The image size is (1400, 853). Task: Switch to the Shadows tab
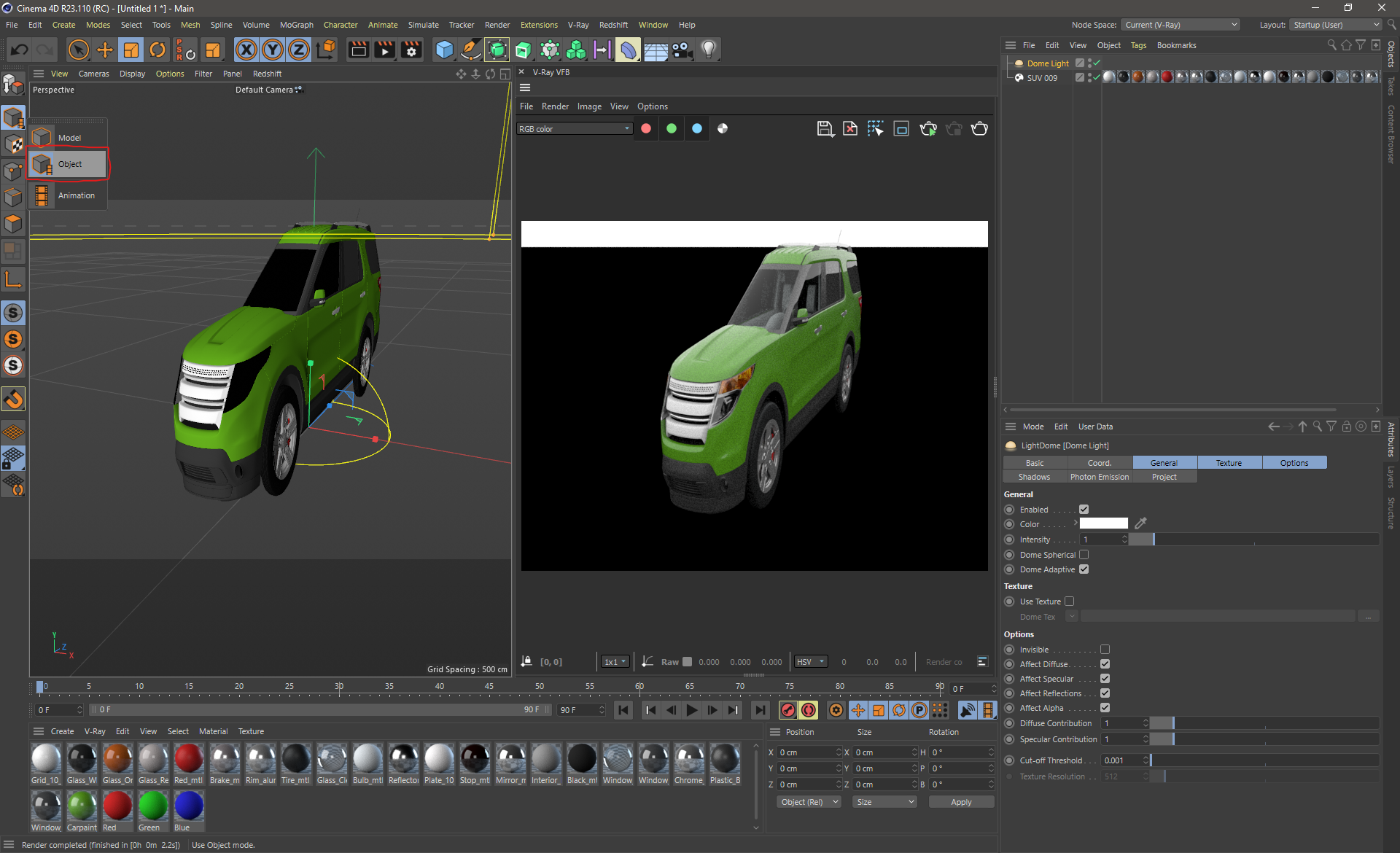pos(1034,477)
